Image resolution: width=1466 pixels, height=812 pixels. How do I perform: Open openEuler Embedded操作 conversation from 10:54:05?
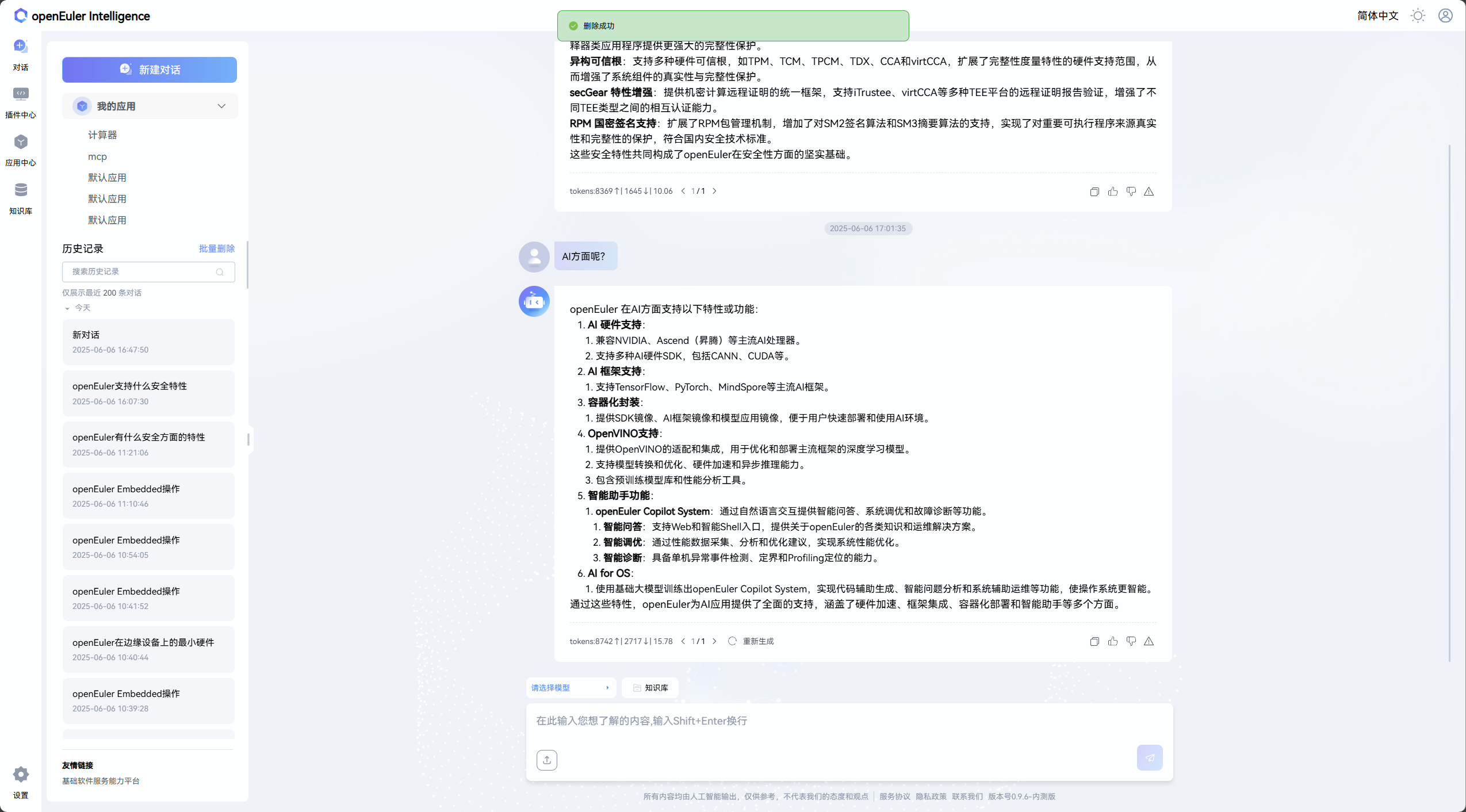pos(148,547)
